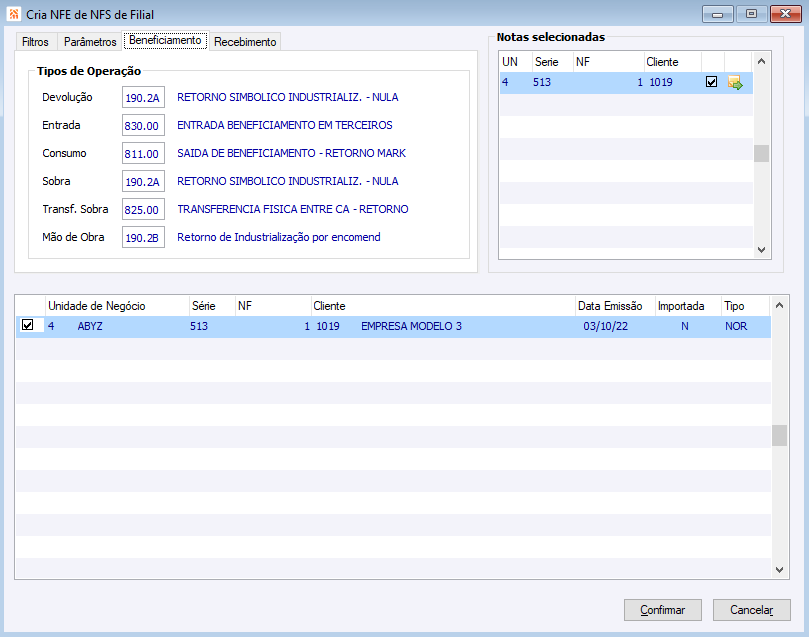Click the Cliente header in the main grid

point(443,306)
